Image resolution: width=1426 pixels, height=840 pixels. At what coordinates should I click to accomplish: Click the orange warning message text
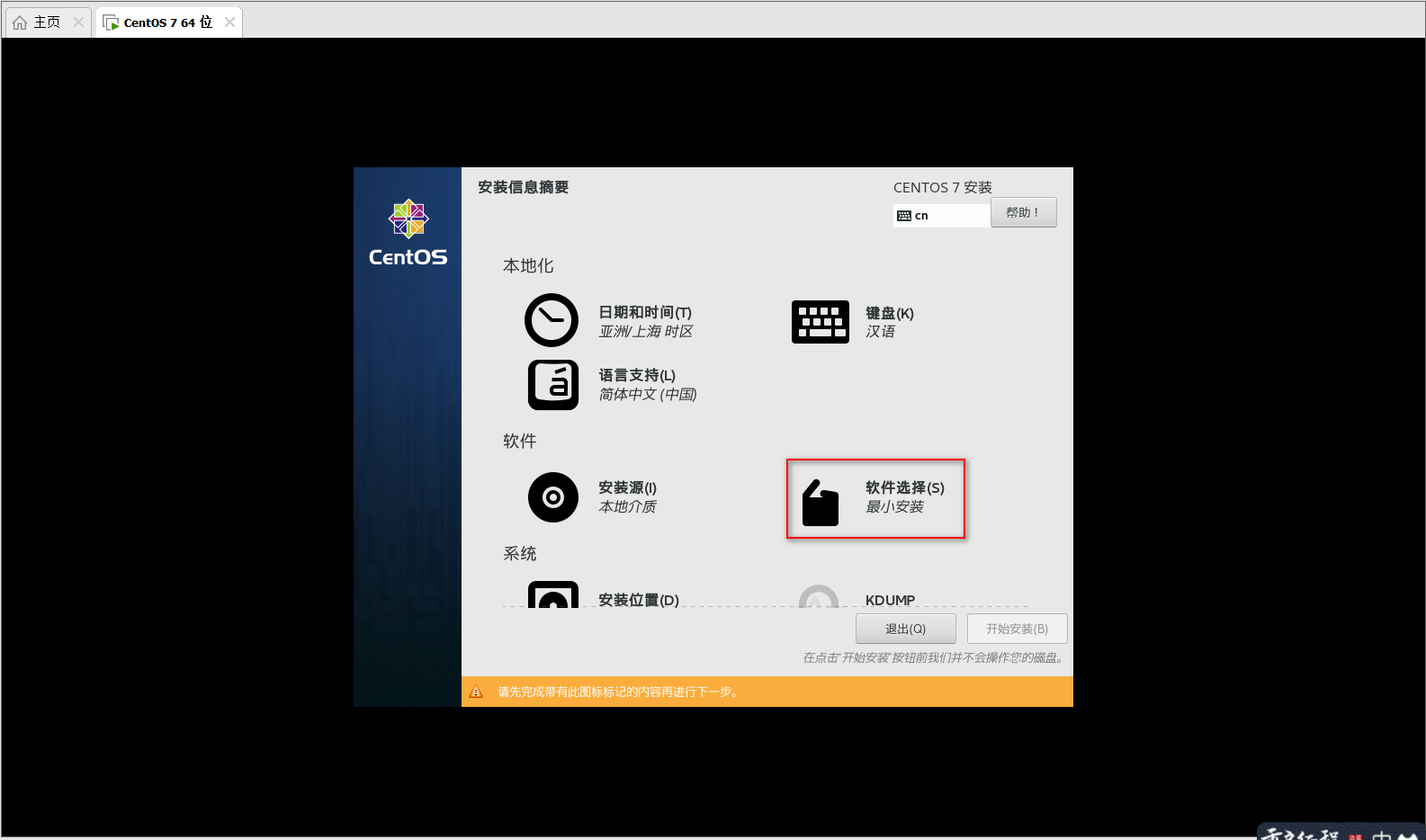(x=619, y=692)
